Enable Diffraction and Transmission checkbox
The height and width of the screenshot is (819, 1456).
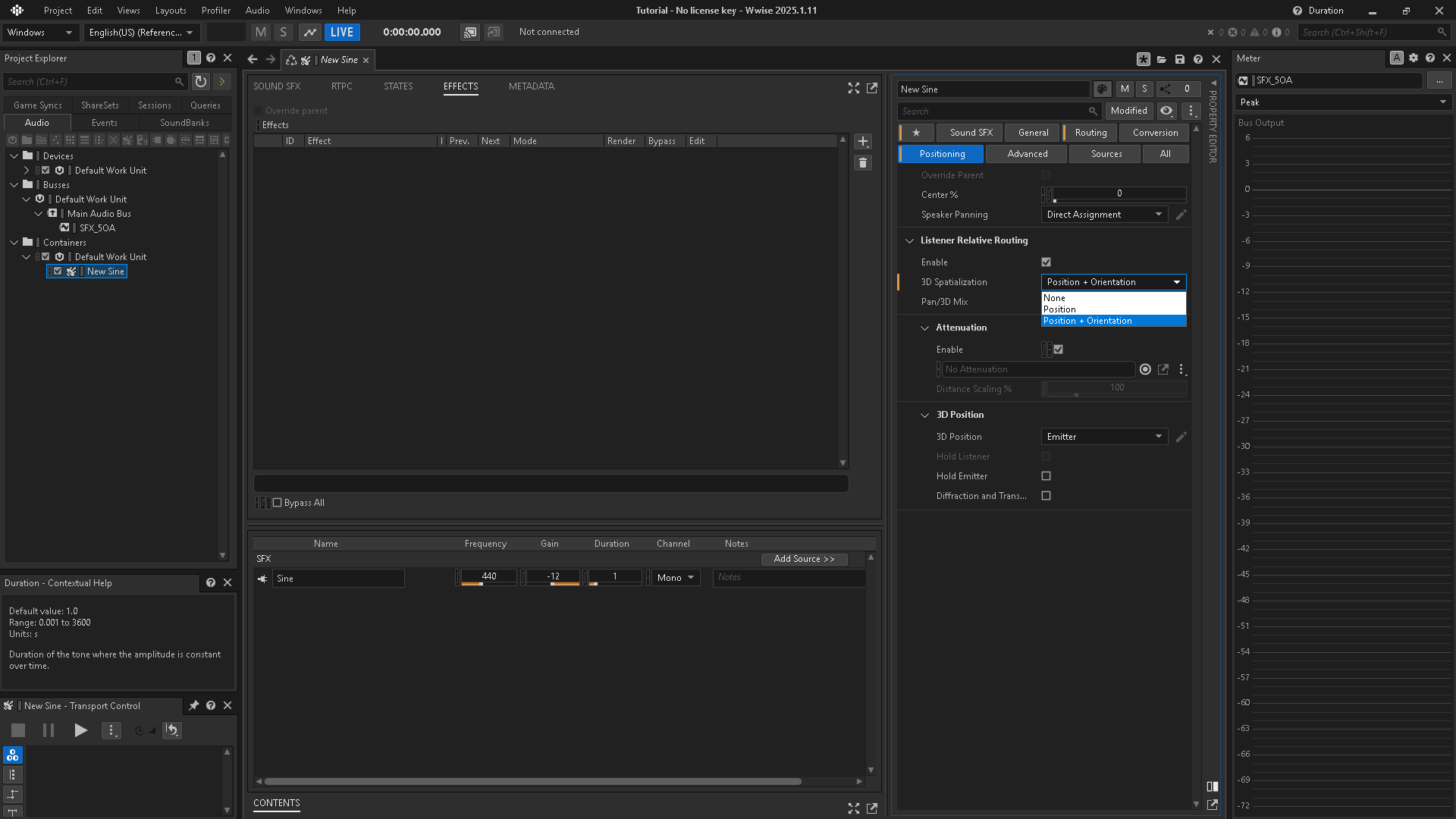pos(1046,496)
